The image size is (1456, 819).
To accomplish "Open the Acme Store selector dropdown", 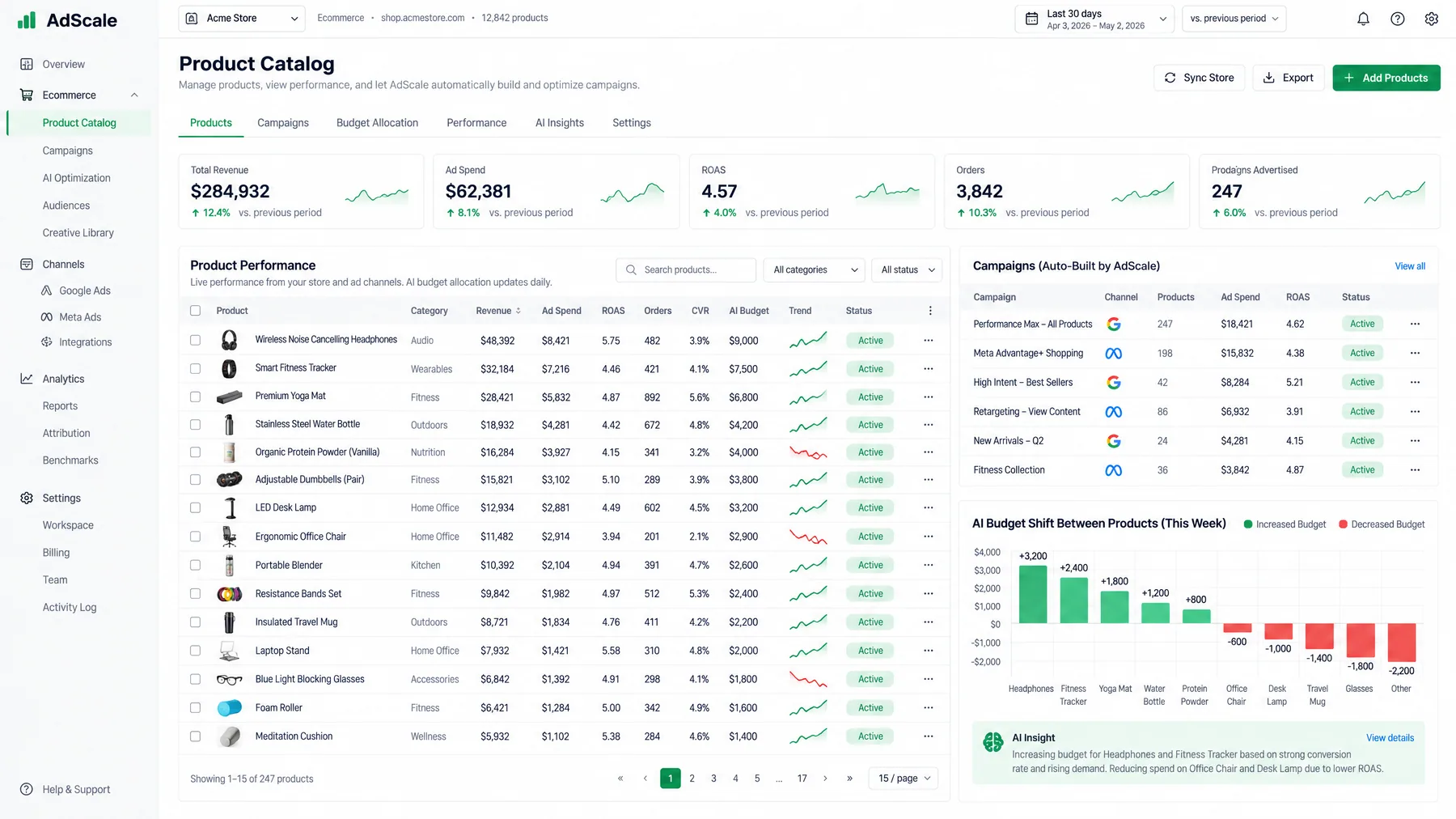I will coord(242,18).
